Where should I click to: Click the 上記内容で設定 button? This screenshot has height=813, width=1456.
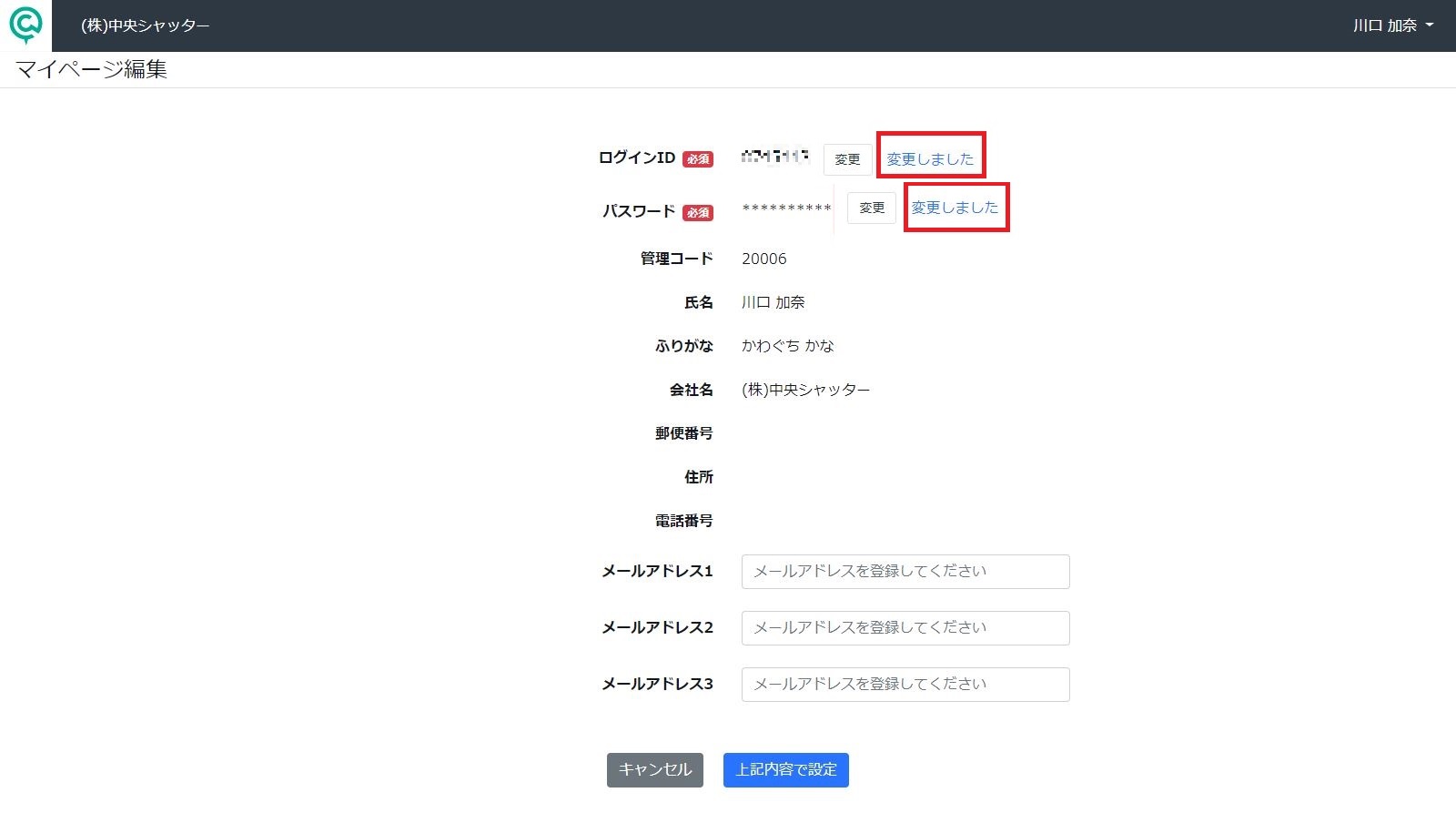coord(786,770)
